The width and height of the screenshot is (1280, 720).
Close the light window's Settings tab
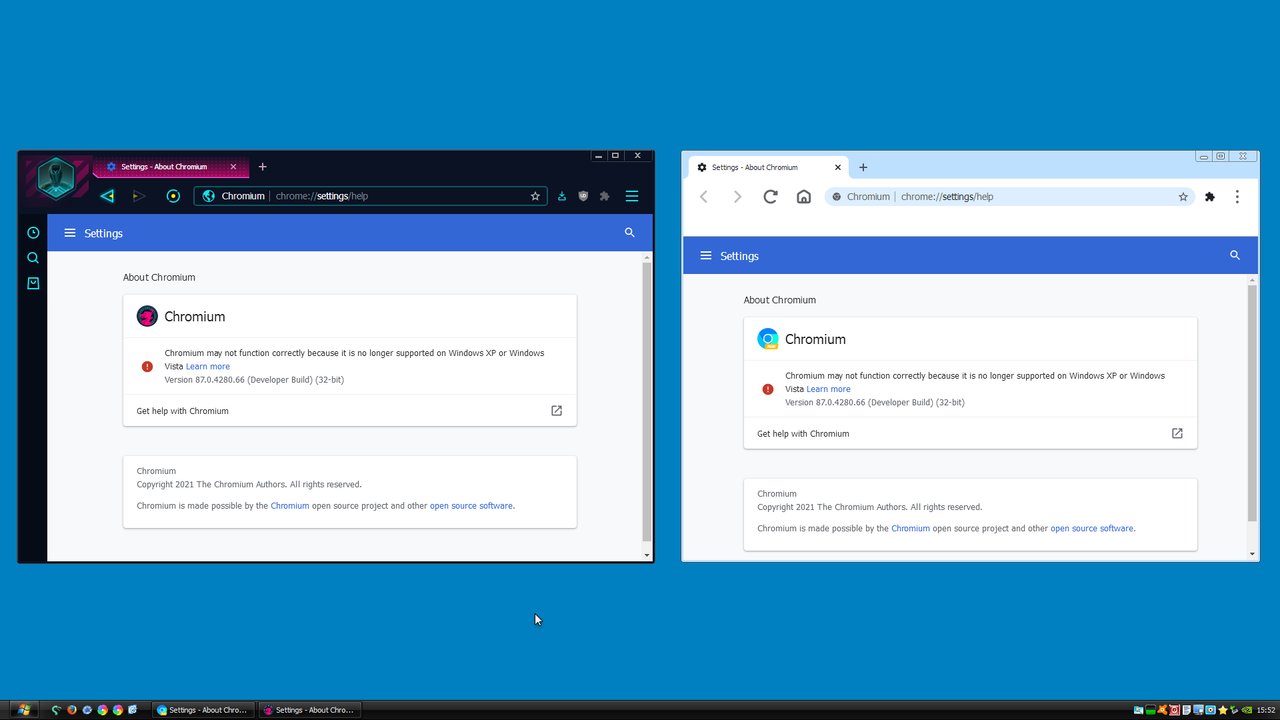[x=838, y=167]
